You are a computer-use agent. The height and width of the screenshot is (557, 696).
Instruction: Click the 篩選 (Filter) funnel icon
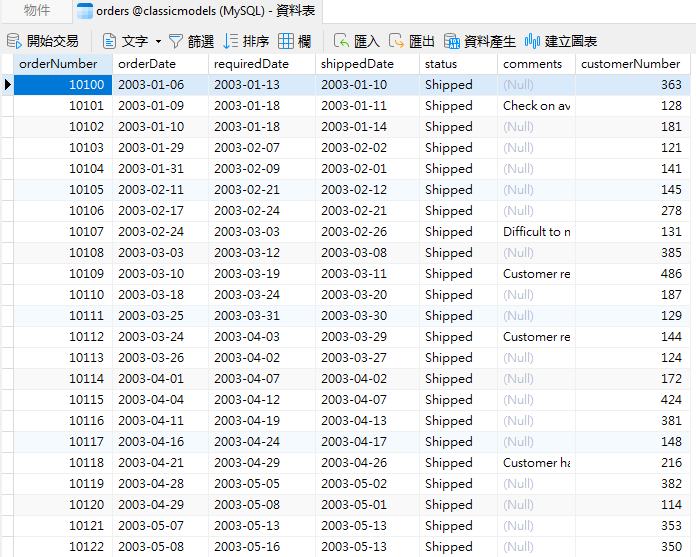(x=176, y=41)
